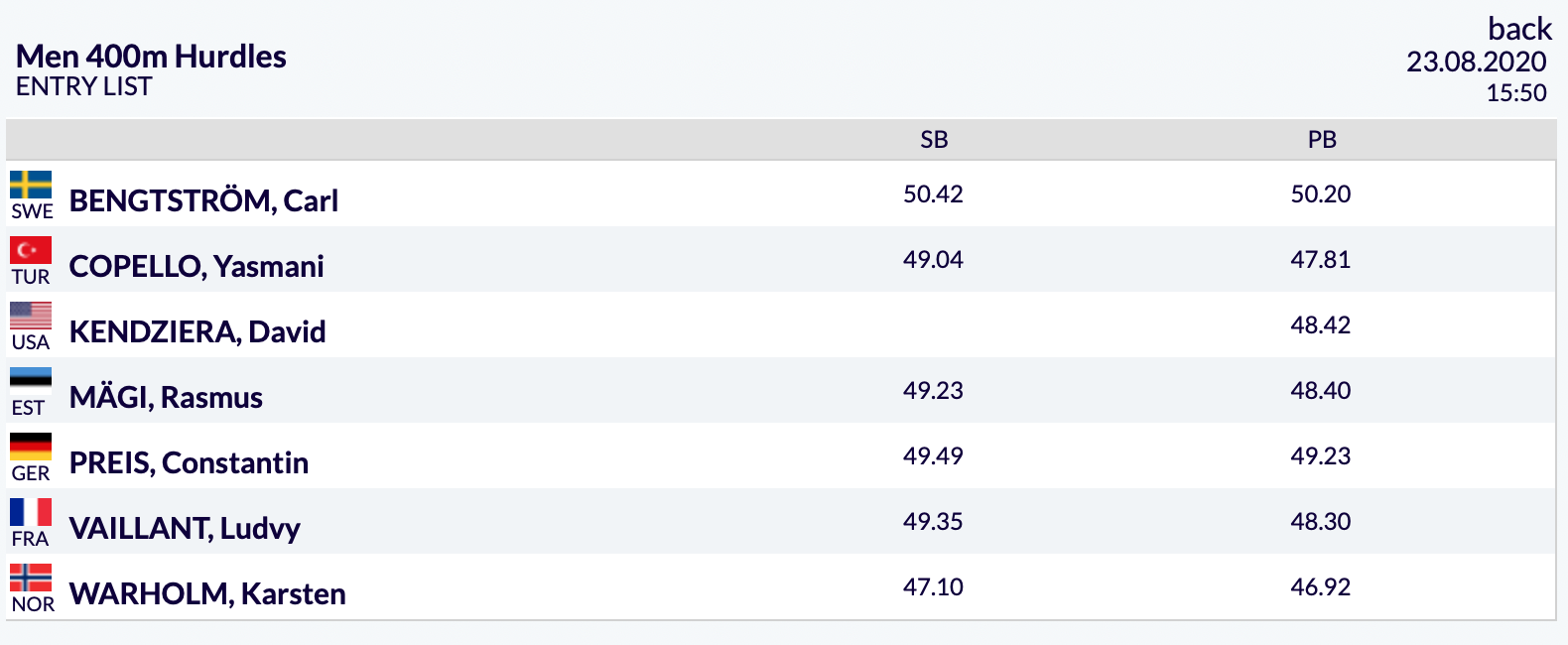Open athlete COPELLO, Yasmani
The image size is (1568, 645).
[x=196, y=266]
